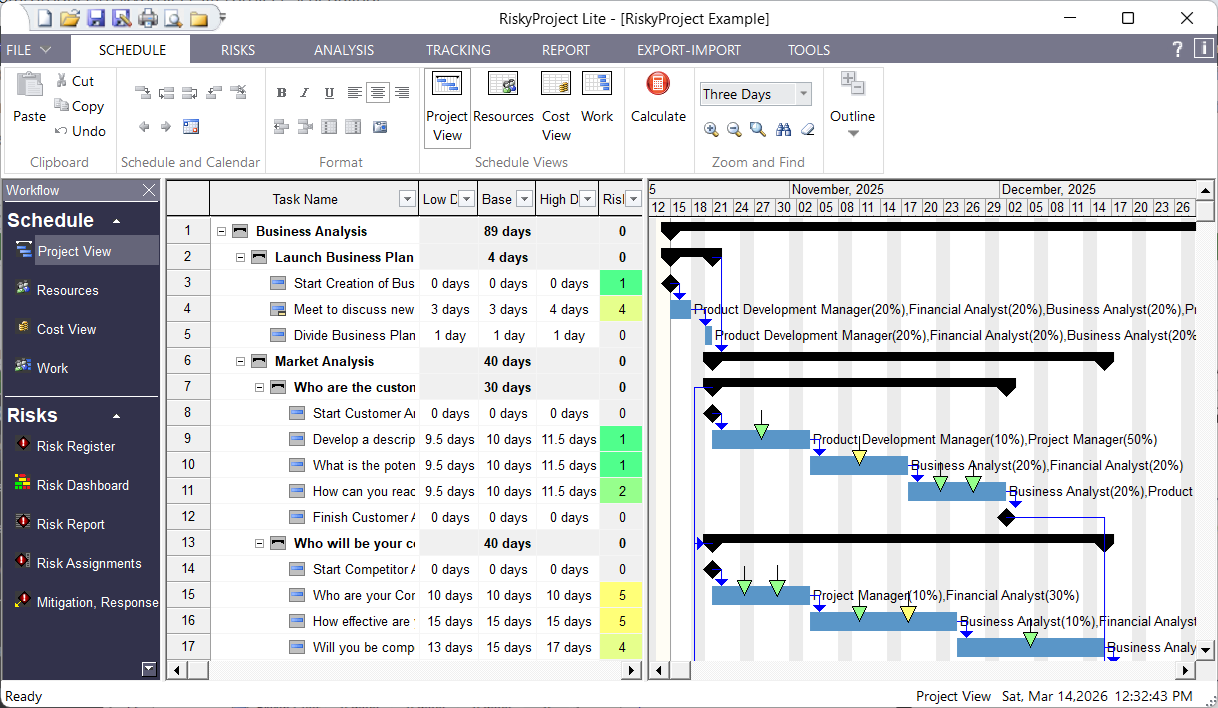Open the Risk Register panel
Image resolution: width=1218 pixels, height=708 pixels.
point(74,446)
